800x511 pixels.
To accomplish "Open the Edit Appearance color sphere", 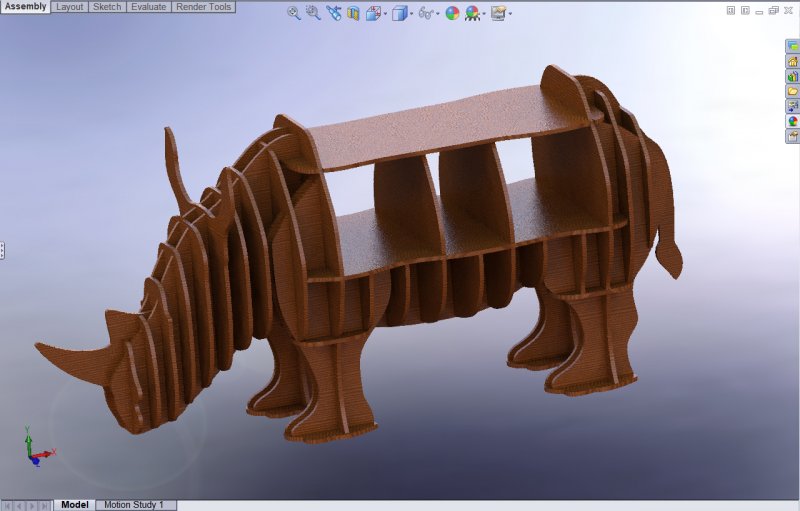I will (x=452, y=13).
